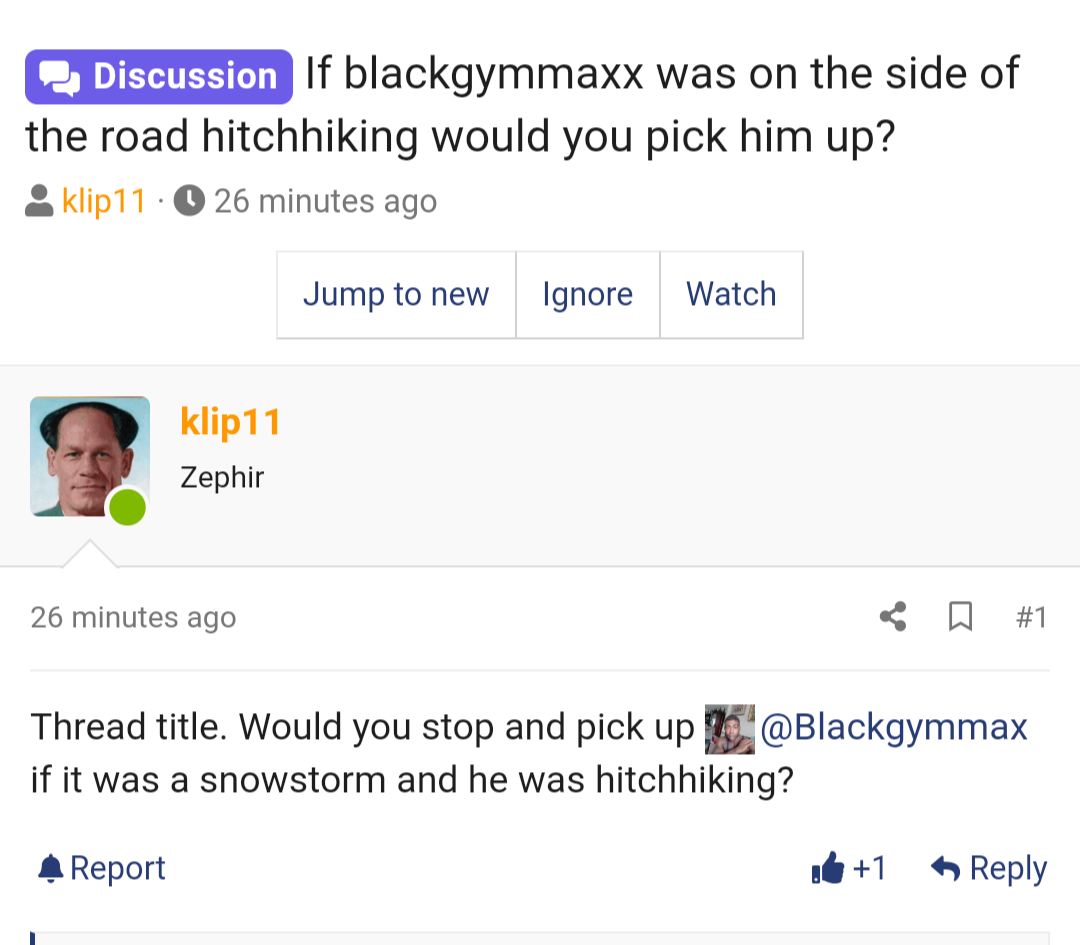This screenshot has width=1080, height=945.
Task: Ignore this thread
Action: (x=588, y=295)
